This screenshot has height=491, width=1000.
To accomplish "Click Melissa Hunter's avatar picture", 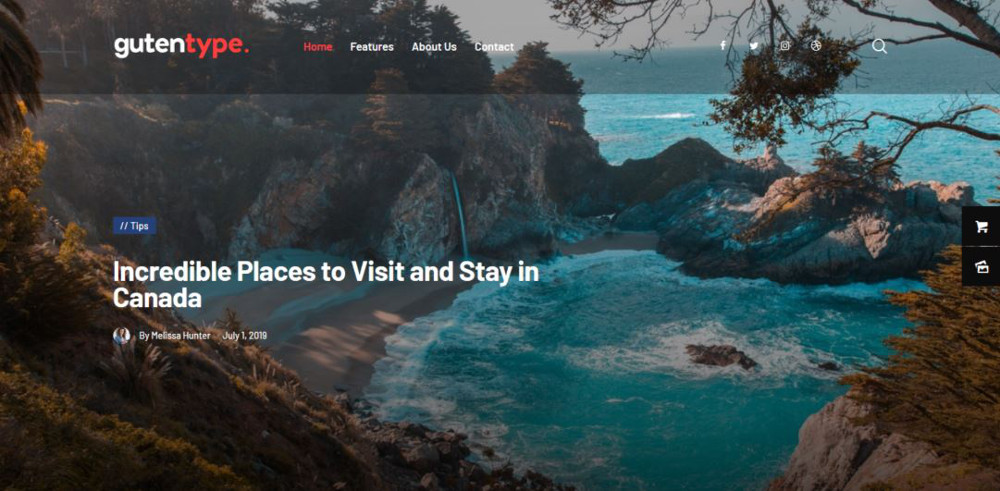I will [x=121, y=335].
